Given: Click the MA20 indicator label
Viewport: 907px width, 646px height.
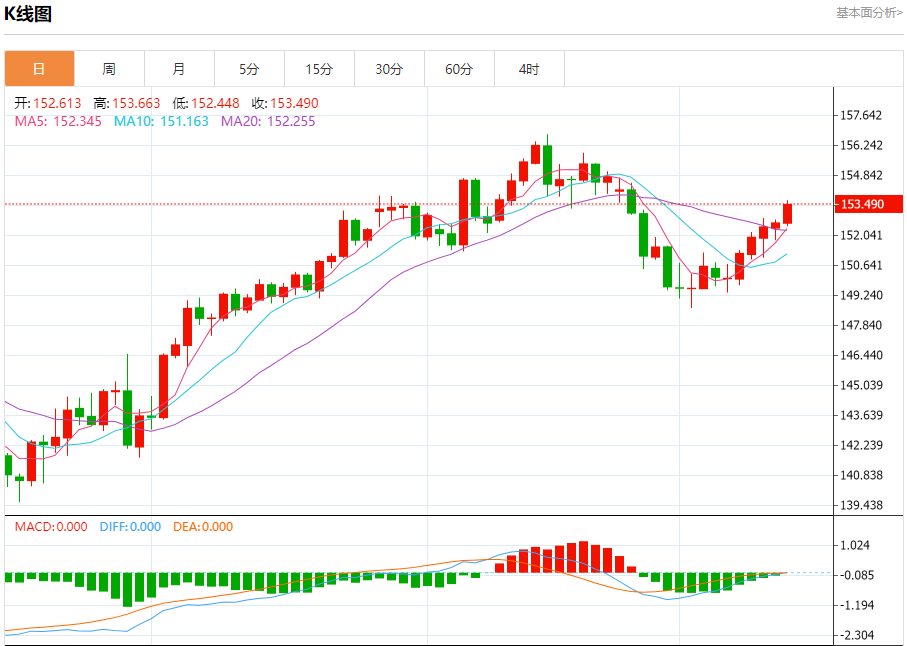Looking at the screenshot, I should click(268, 121).
